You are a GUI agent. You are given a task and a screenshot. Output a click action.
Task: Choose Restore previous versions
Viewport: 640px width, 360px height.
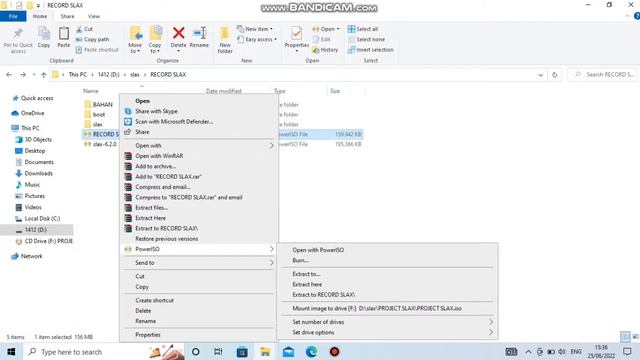[198, 239]
